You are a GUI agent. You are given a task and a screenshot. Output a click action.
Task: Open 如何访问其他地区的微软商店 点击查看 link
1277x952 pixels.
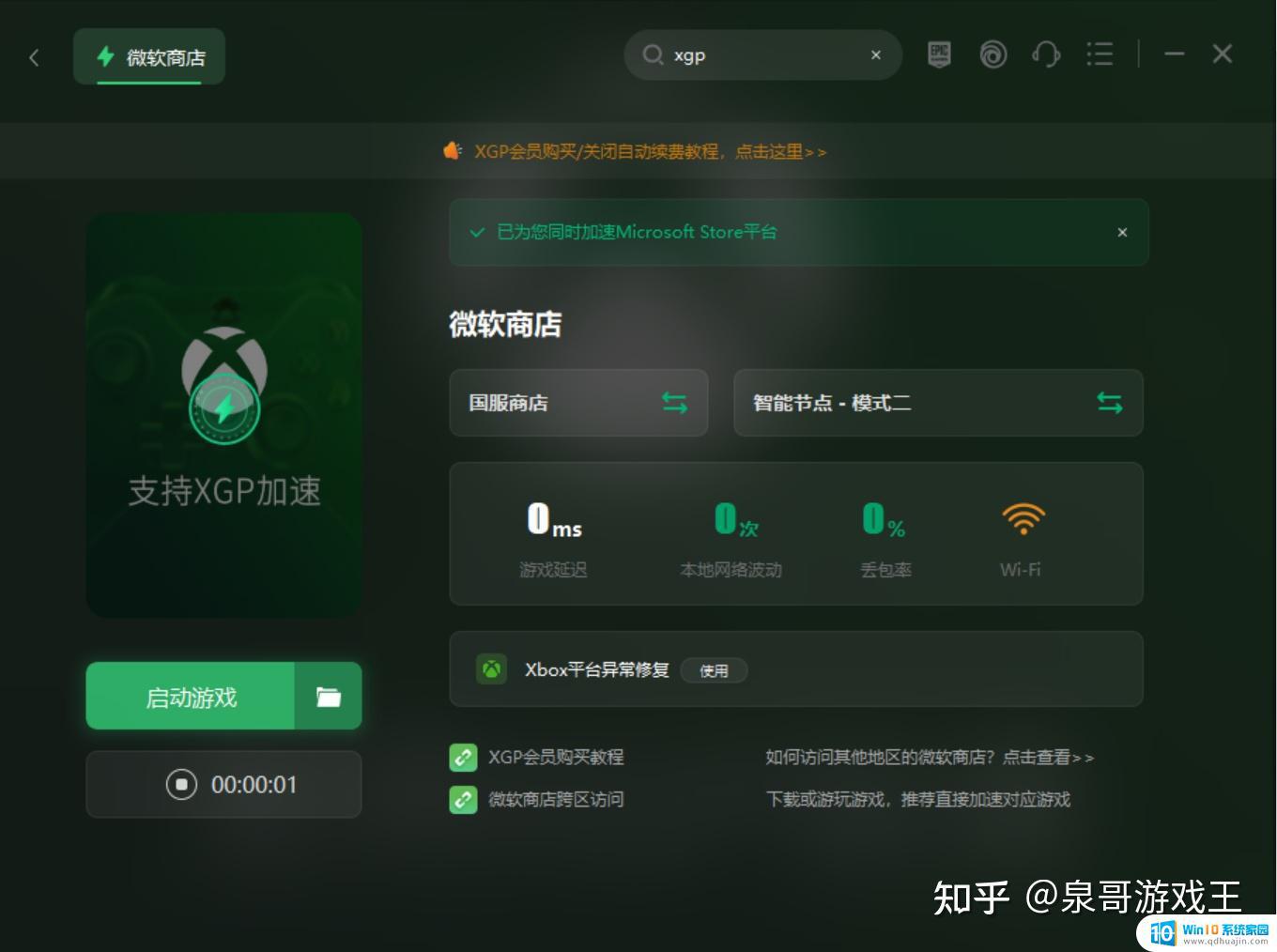click(x=930, y=757)
